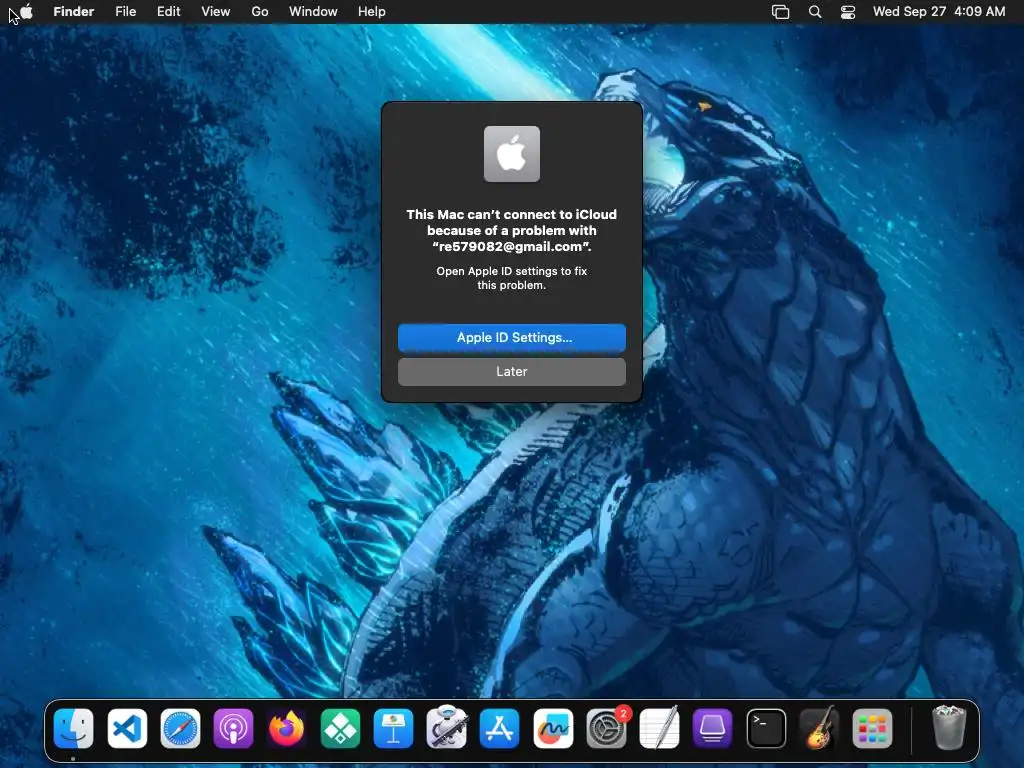
Task: Open Launchpad from the Dock
Action: [x=872, y=728]
